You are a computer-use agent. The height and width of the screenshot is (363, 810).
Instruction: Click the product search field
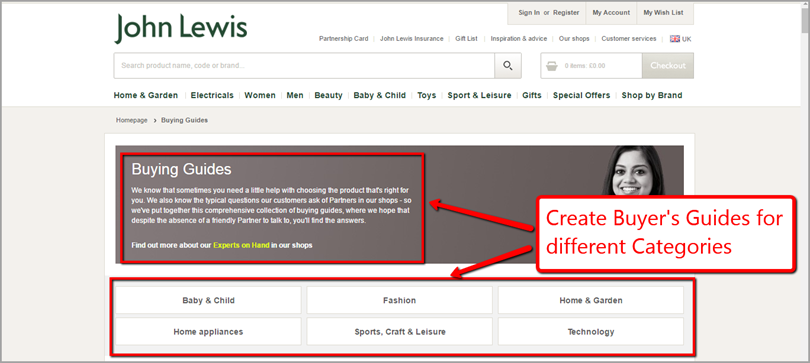point(304,66)
